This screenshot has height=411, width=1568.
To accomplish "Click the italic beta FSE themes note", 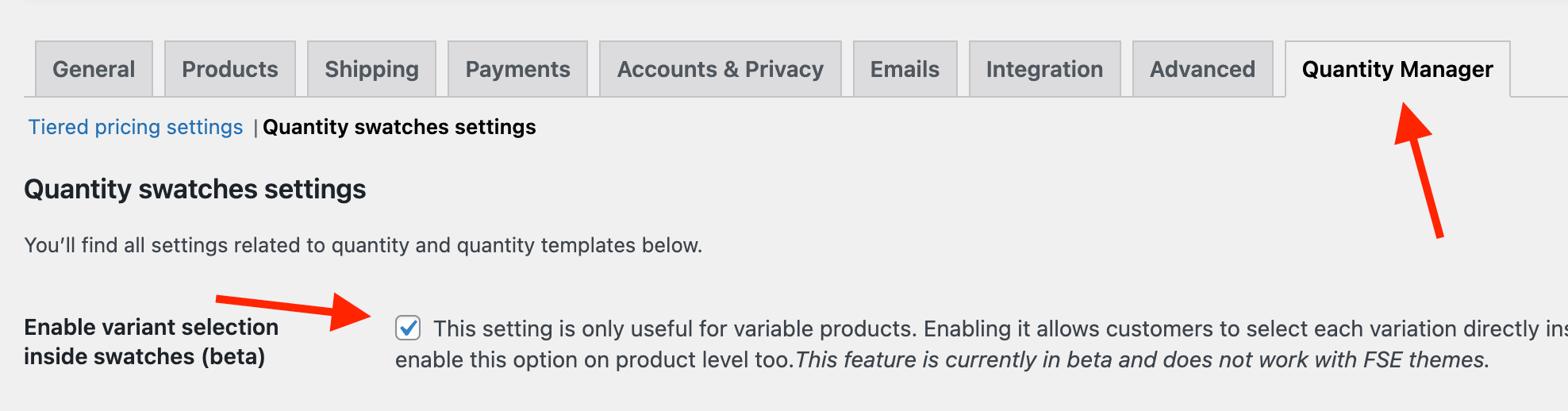I will (x=1141, y=360).
